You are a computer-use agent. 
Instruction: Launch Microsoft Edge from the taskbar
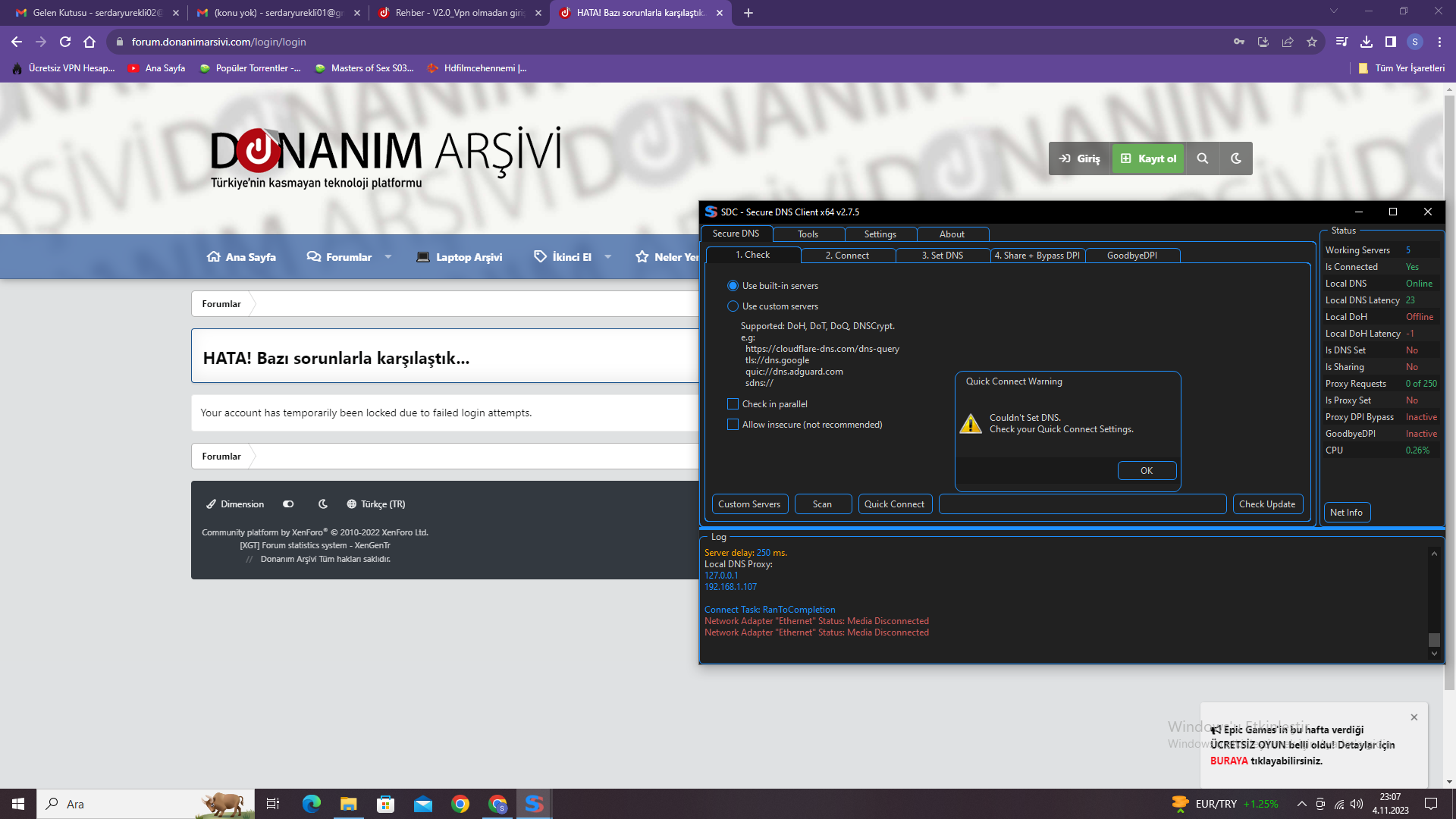point(311,804)
